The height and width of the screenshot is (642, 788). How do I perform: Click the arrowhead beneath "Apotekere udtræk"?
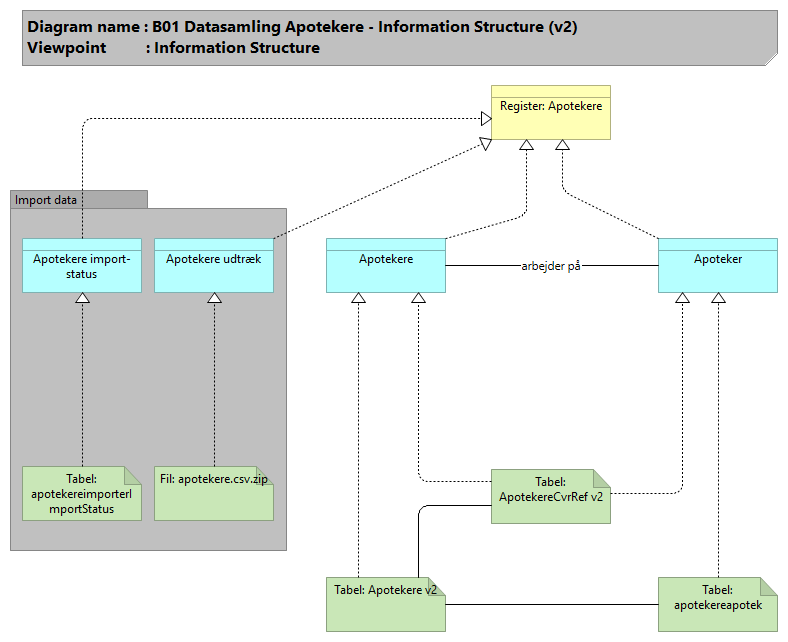click(214, 298)
